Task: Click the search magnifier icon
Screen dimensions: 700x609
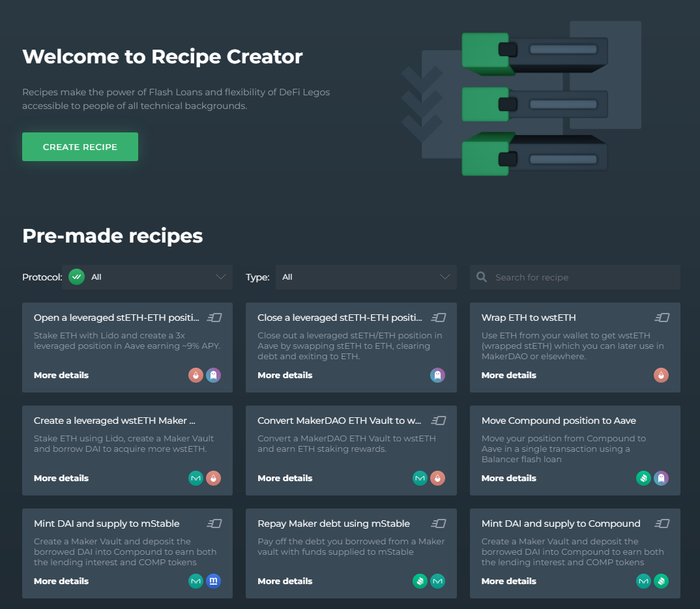Action: [481, 277]
